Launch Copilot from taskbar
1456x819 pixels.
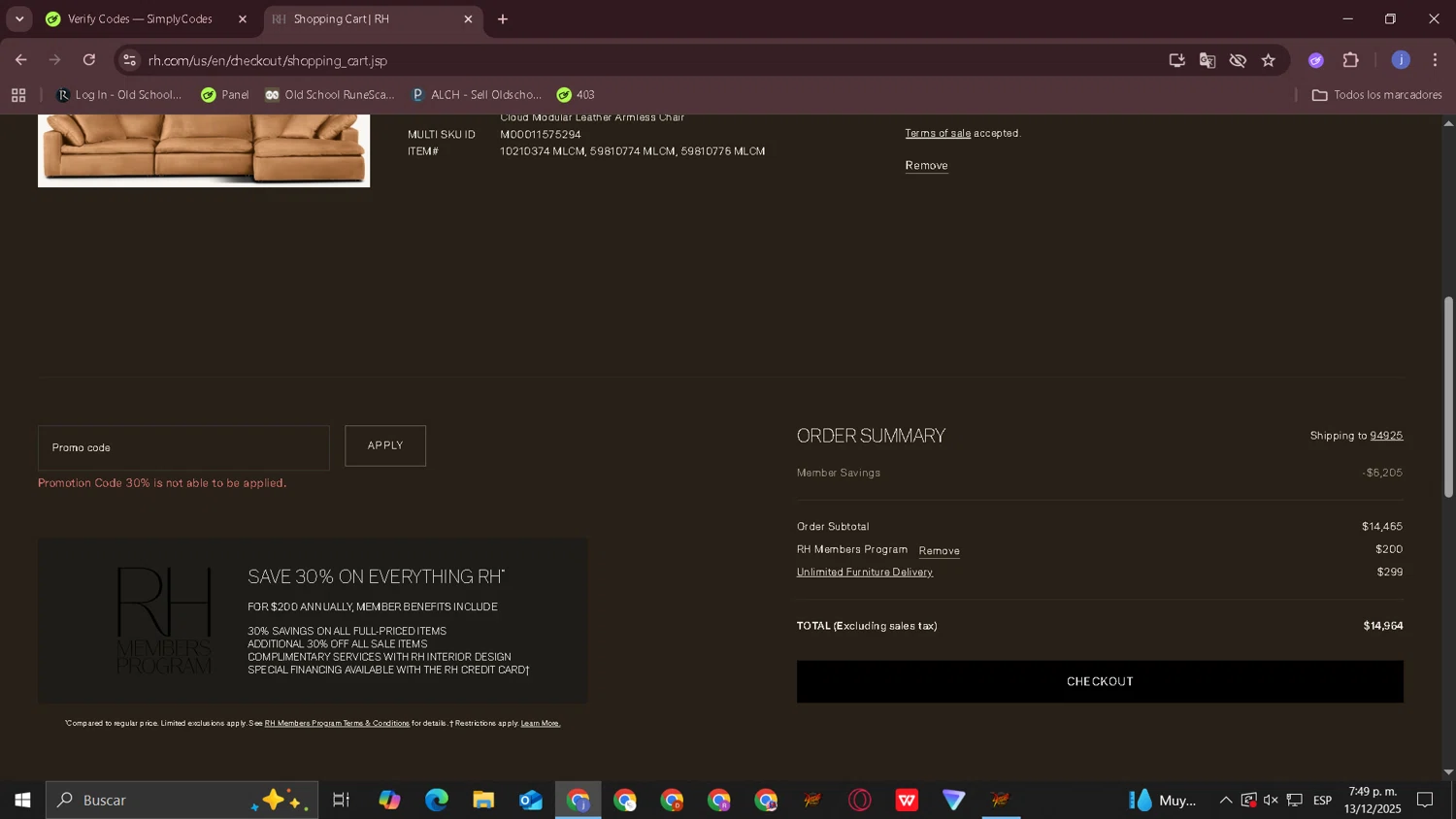pos(389,801)
